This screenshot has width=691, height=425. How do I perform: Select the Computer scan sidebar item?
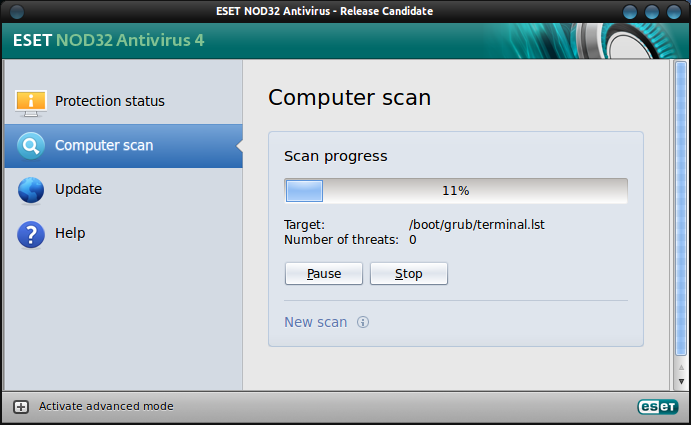point(123,146)
